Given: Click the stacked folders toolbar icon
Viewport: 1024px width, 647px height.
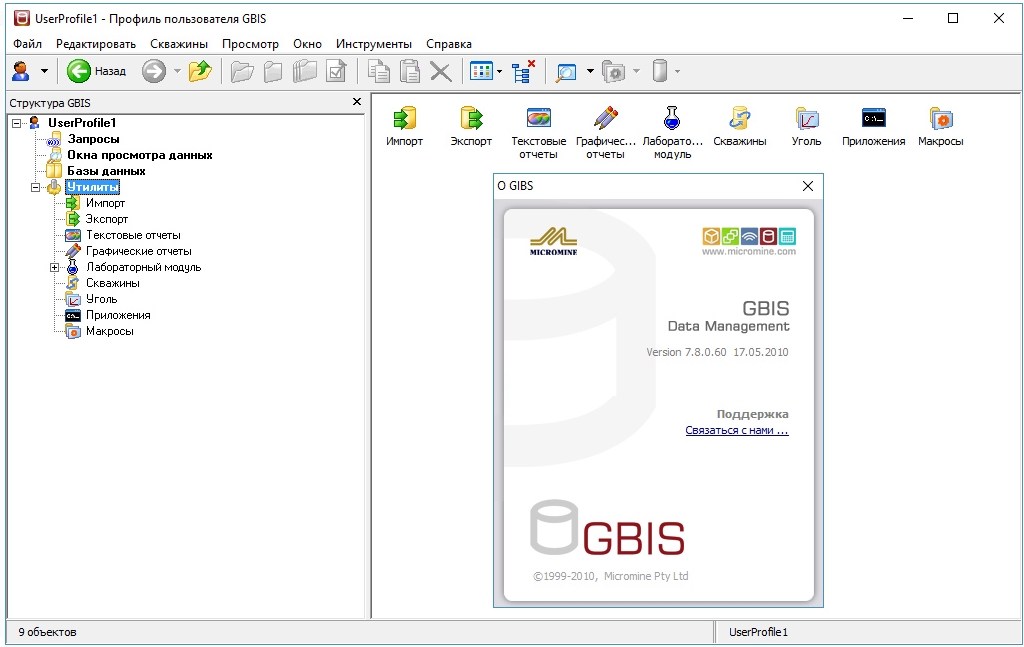Looking at the screenshot, I should [304, 71].
